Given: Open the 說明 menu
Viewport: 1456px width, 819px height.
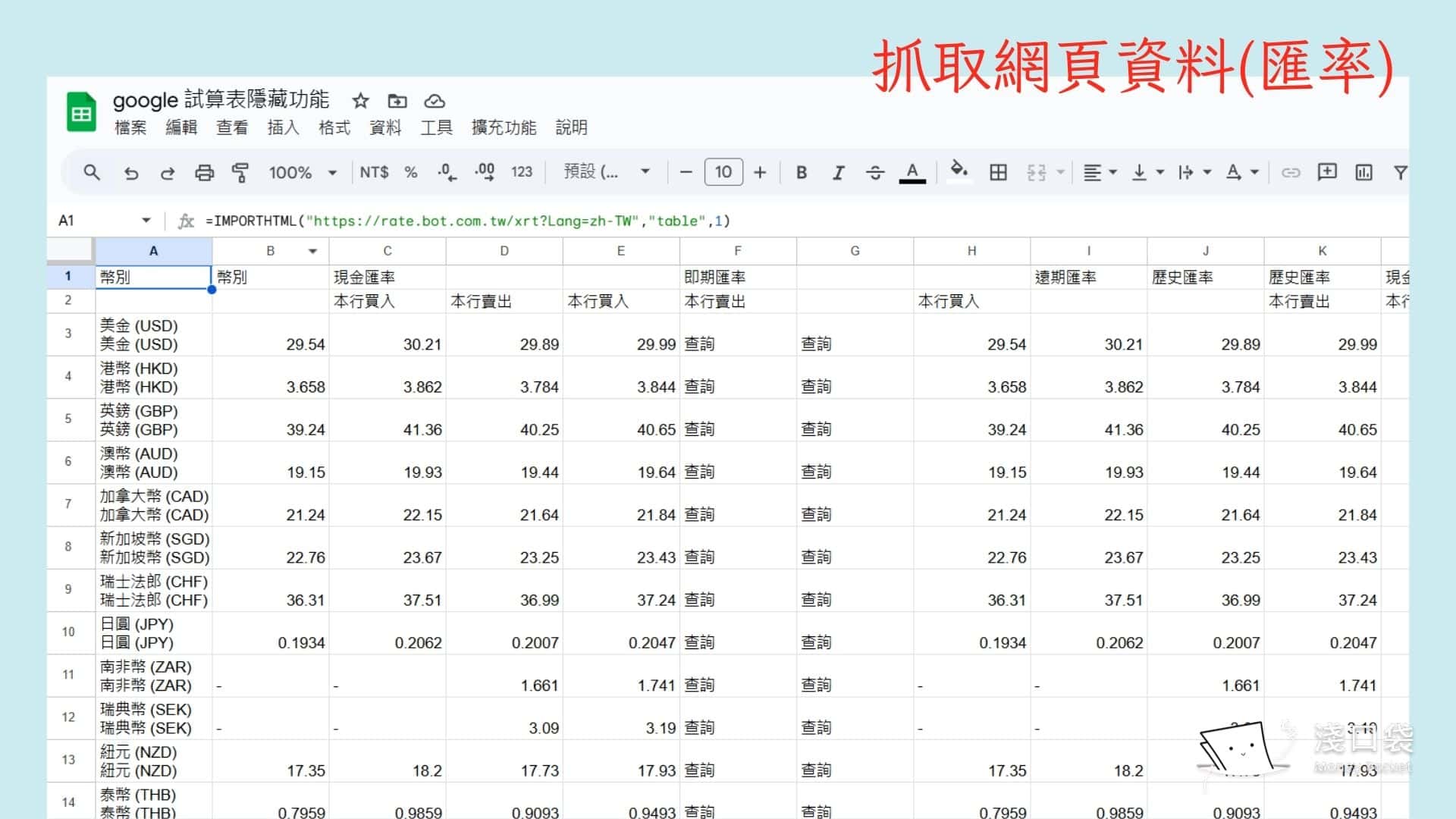Looking at the screenshot, I should pos(571,127).
